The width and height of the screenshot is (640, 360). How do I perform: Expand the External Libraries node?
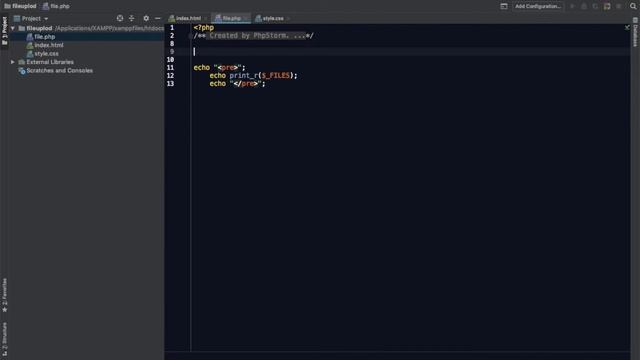coord(13,62)
